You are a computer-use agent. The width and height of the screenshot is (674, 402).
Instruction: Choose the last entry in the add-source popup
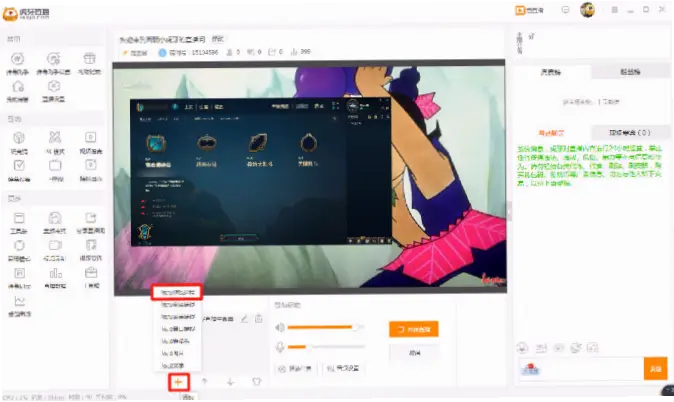[x=173, y=366]
